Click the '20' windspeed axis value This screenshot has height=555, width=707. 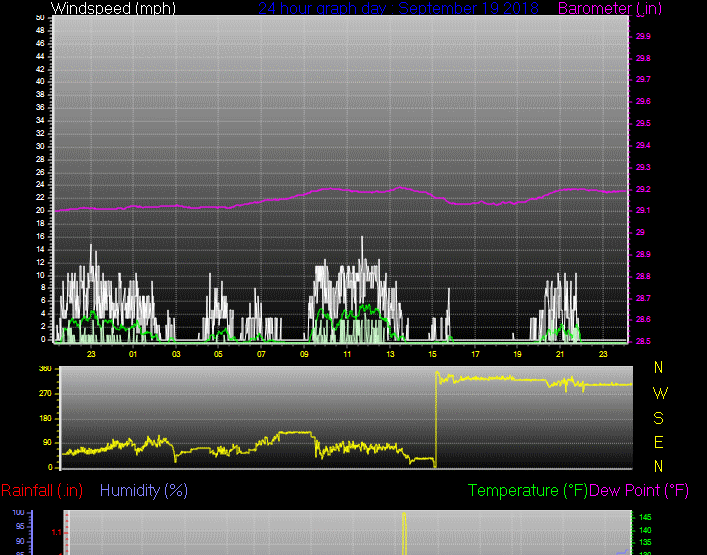point(40,211)
